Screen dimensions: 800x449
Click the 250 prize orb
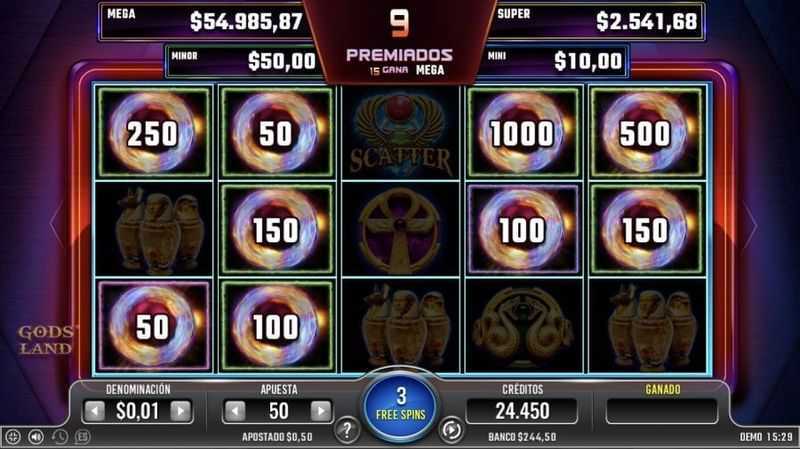(x=153, y=133)
